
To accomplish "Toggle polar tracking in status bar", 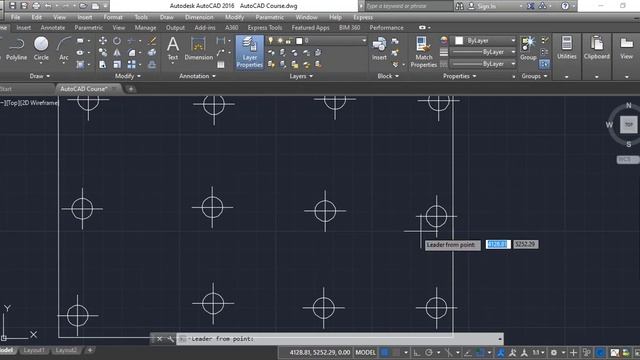I will coord(429,352).
